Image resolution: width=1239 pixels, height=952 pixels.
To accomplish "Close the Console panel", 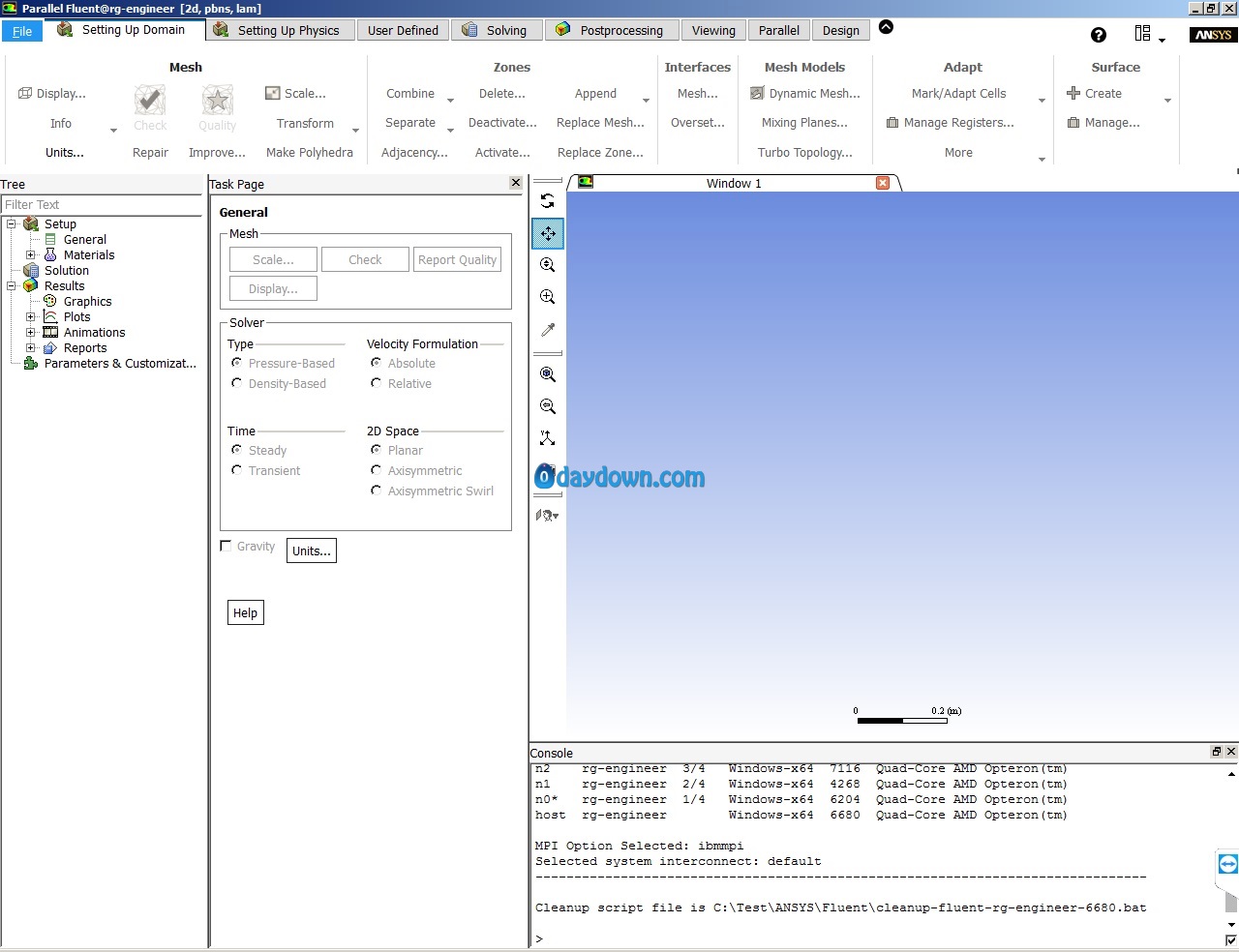I will [x=1231, y=752].
